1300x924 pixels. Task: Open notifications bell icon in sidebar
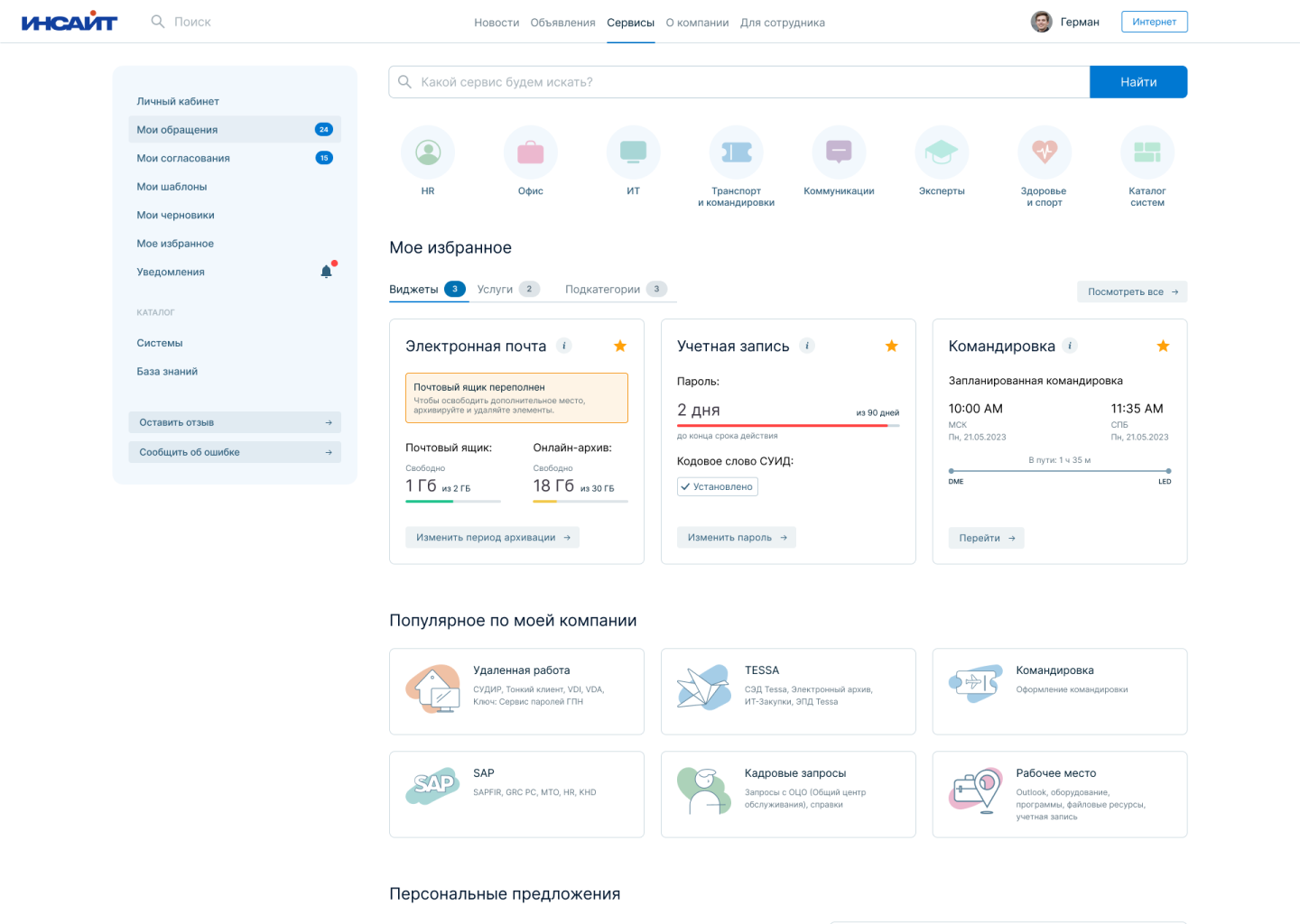327,272
